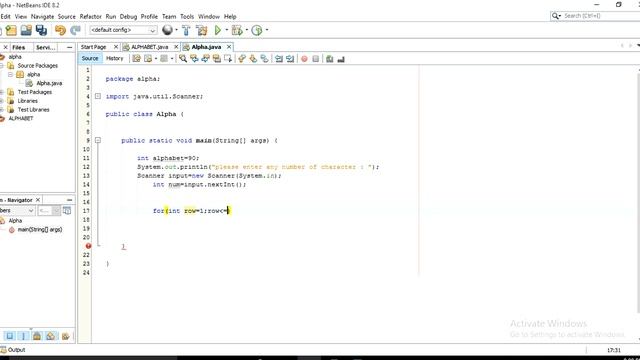Click the browser globe icon

pyautogui.click(x=167, y=30)
